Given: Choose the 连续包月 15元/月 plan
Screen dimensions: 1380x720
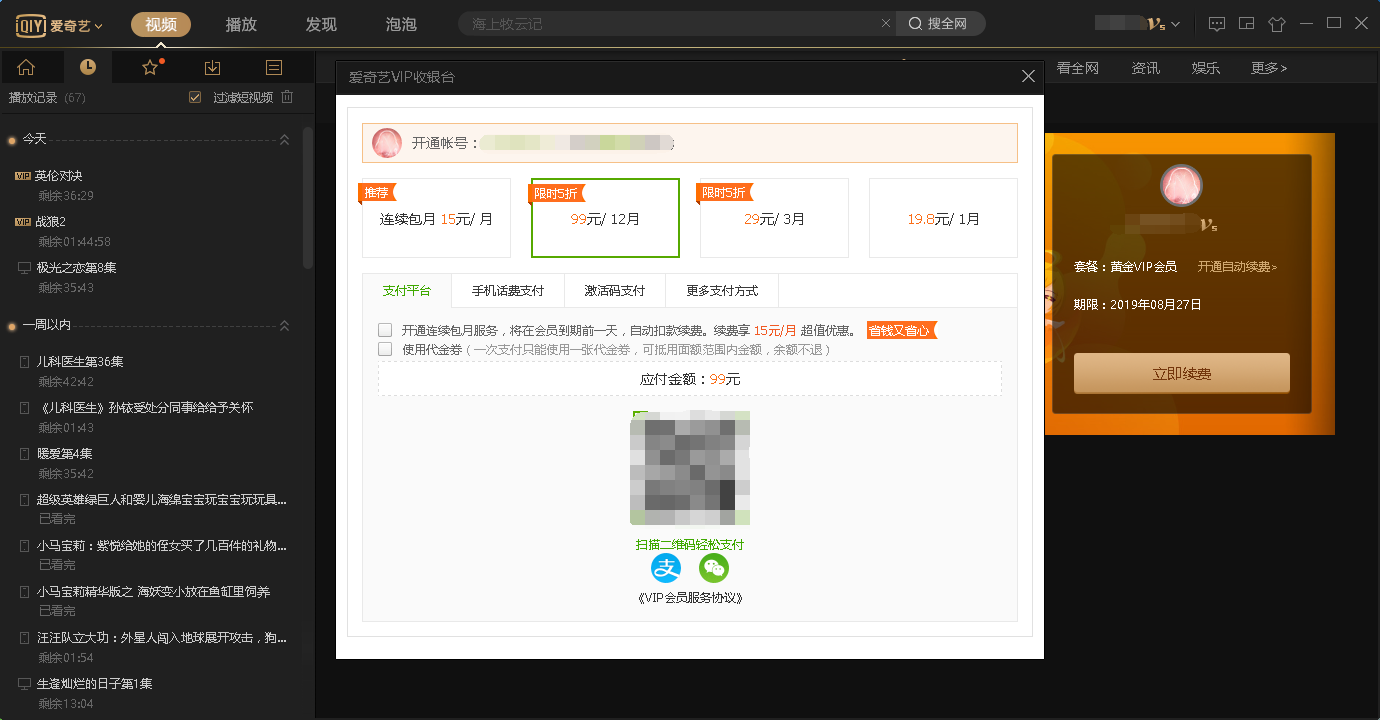Looking at the screenshot, I should pos(436,218).
